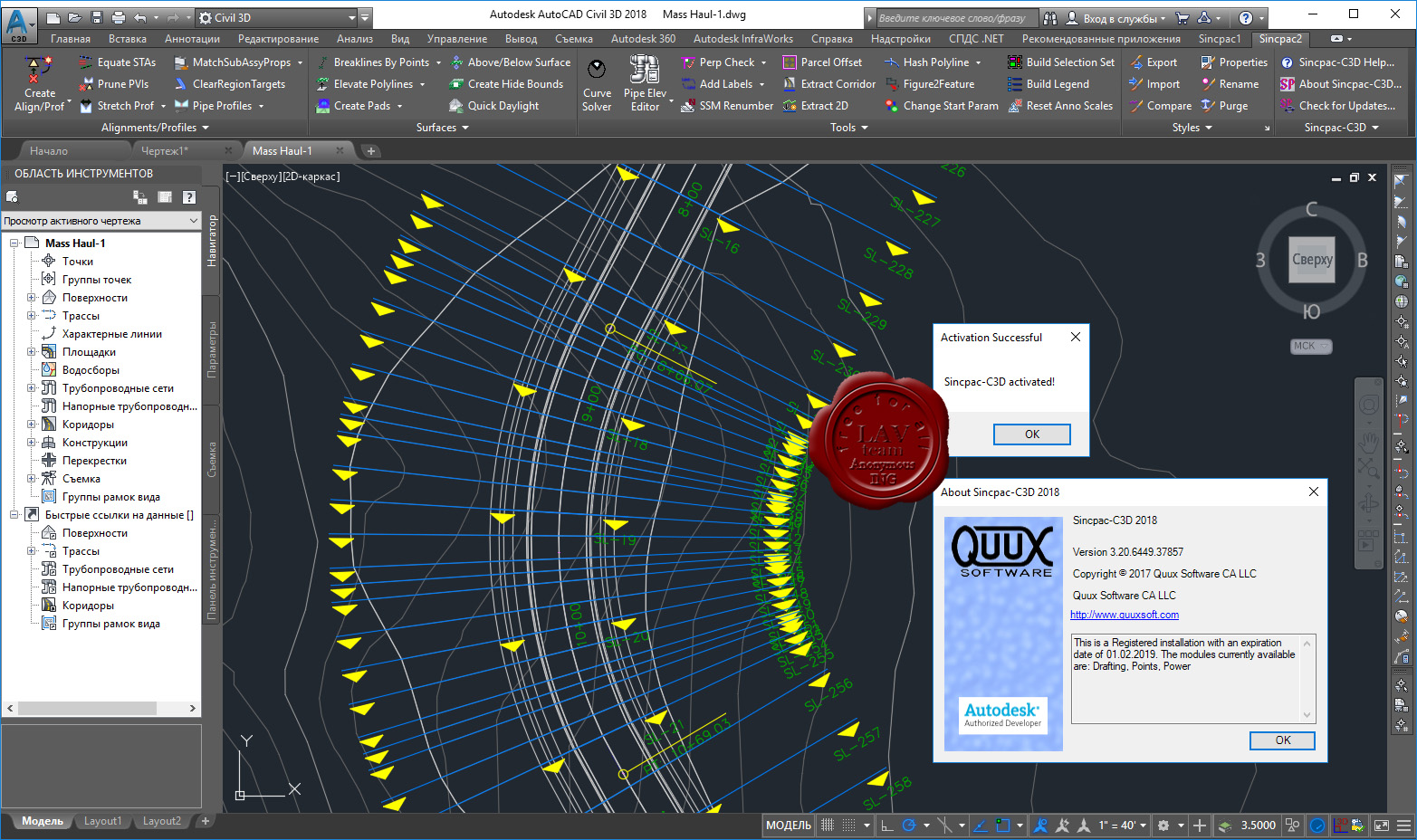This screenshot has height=840, width=1417.
Task: Run Reset Anno Scales
Action: (x=1060, y=106)
